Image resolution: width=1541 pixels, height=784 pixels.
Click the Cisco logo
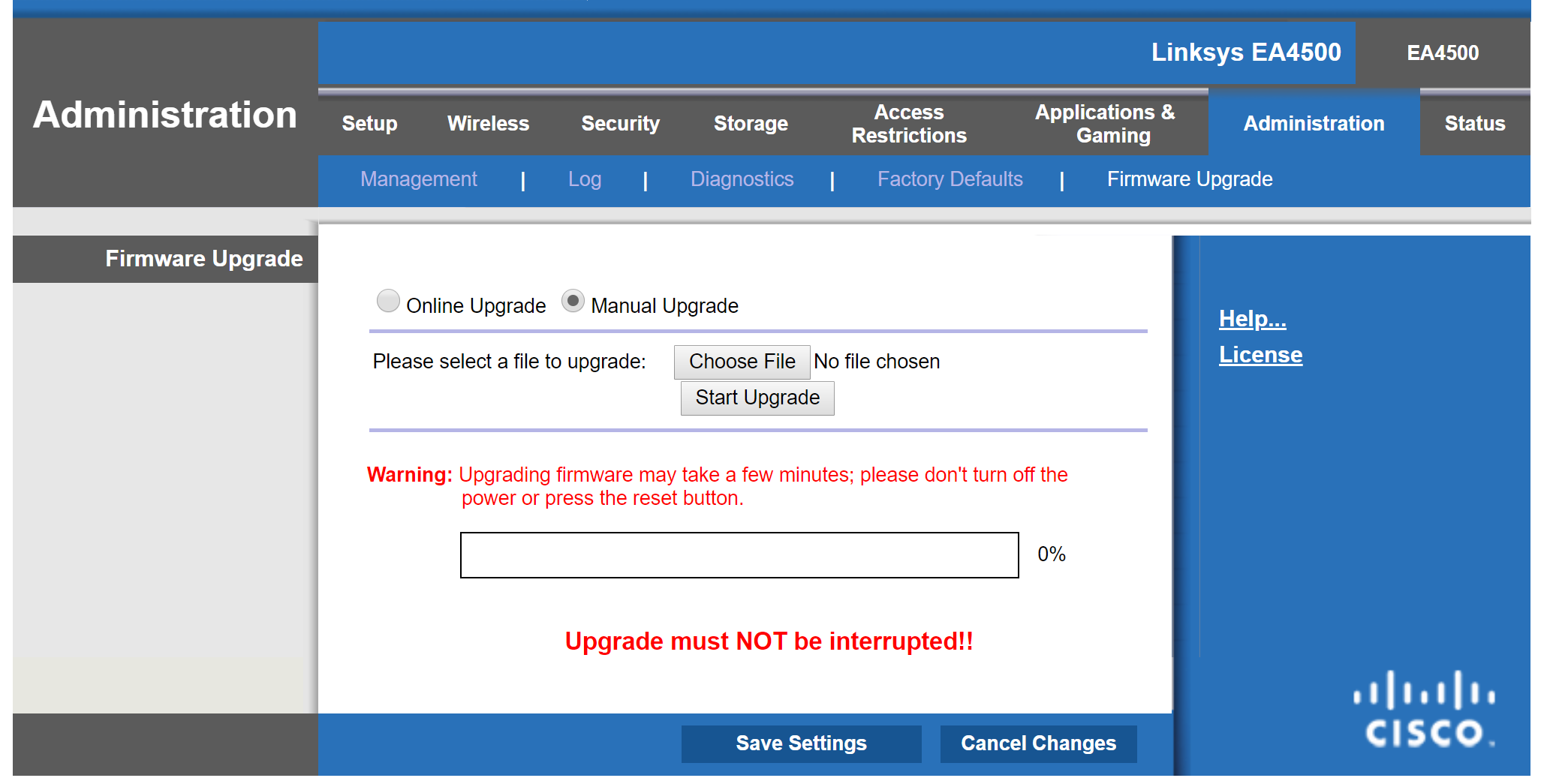[x=1424, y=709]
